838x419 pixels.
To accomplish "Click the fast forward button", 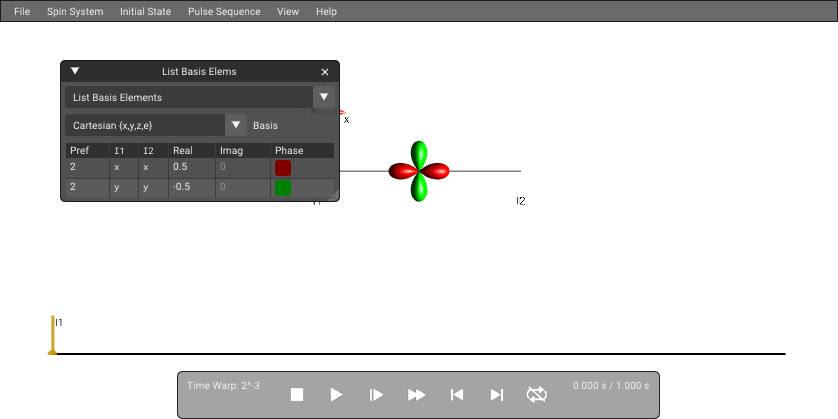I will 416,395.
